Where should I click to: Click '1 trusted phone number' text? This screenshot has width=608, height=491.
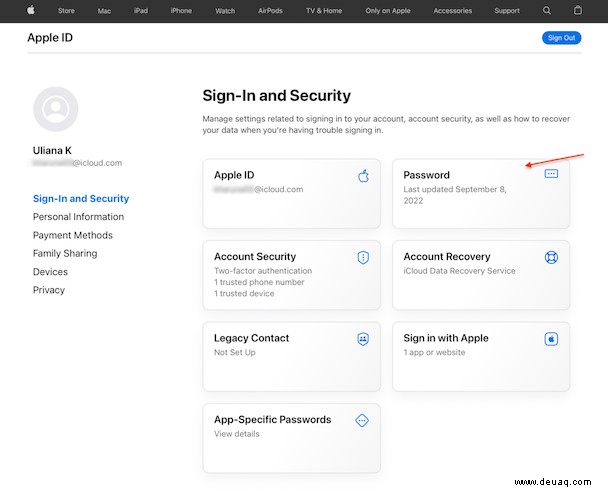[x=259, y=282]
